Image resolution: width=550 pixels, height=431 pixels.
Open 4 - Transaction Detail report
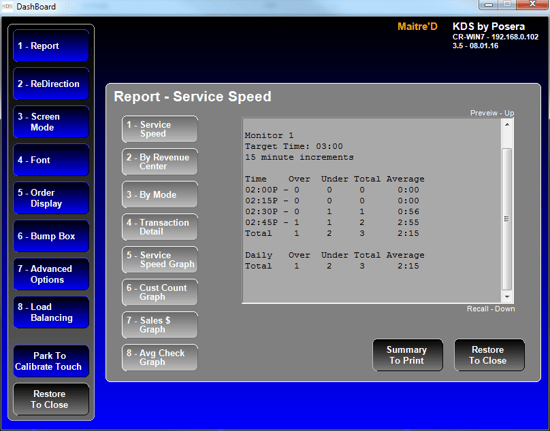tap(160, 227)
